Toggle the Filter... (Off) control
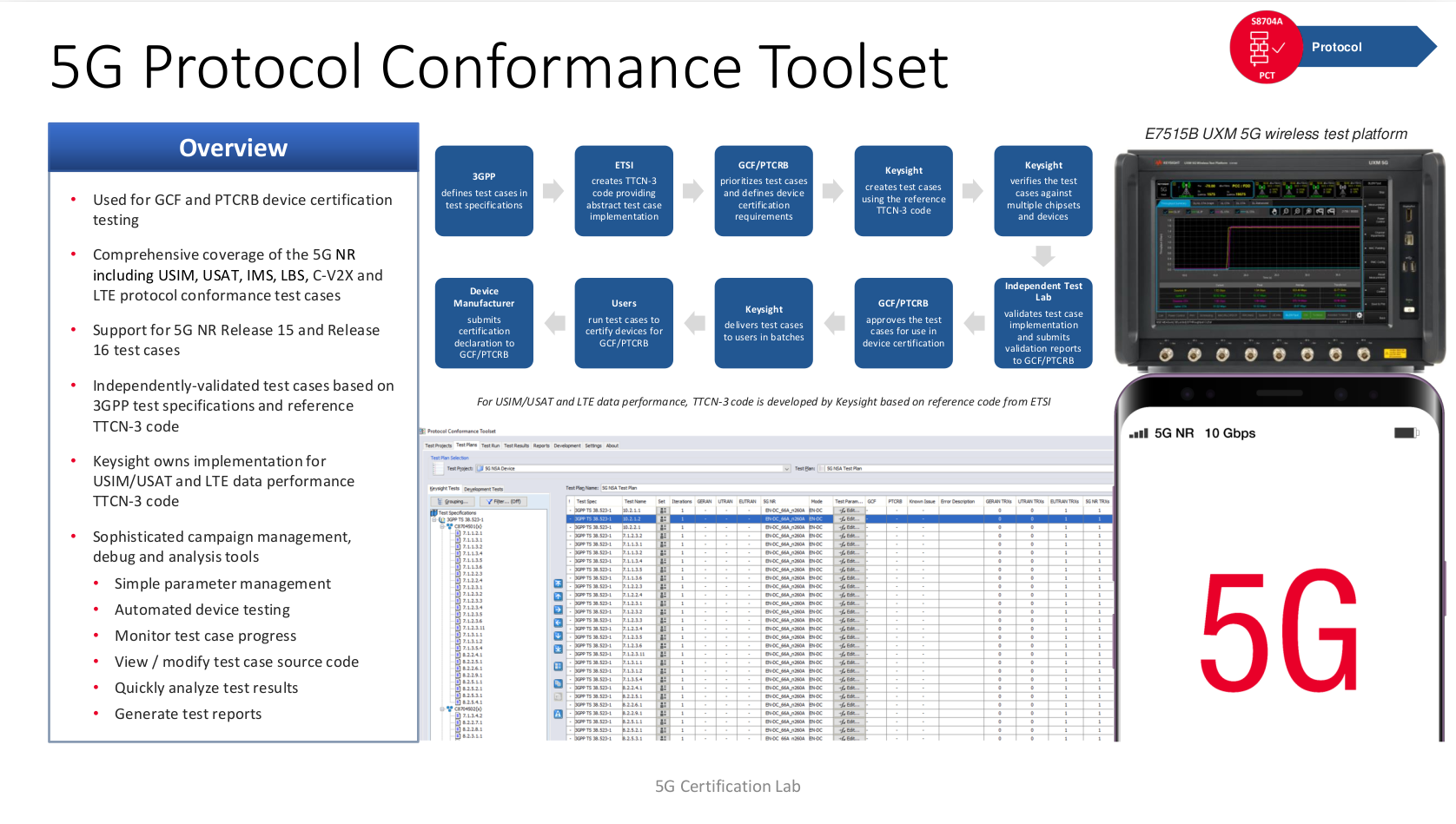1456x824 pixels. point(505,502)
